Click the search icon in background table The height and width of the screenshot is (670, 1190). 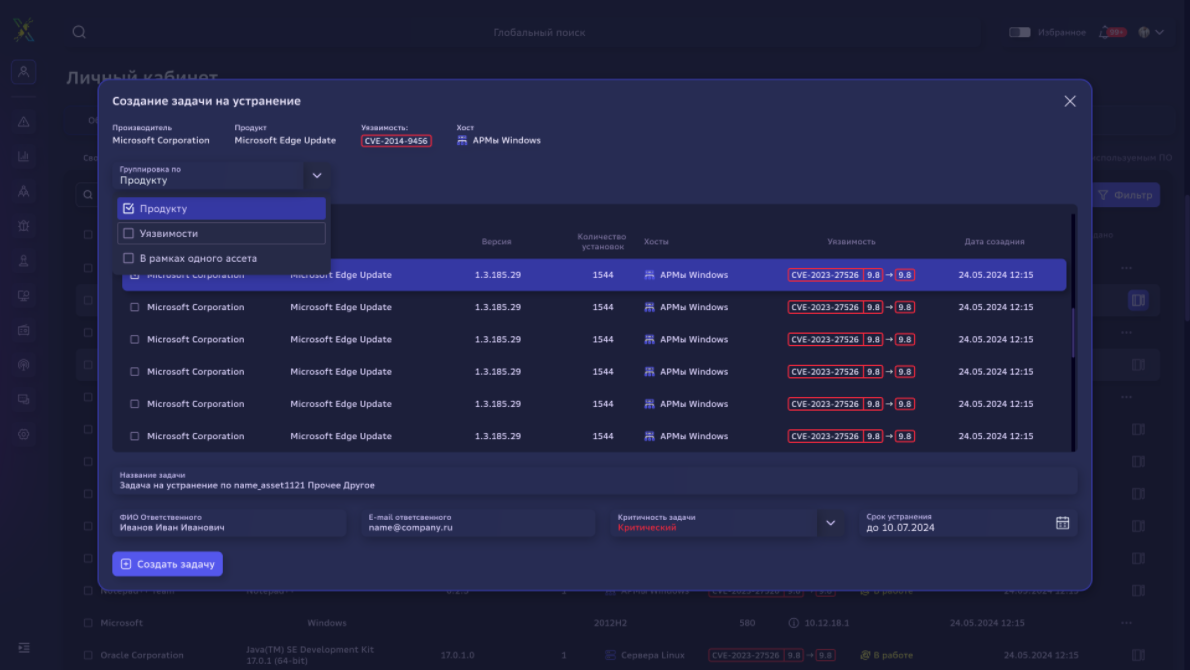point(87,195)
